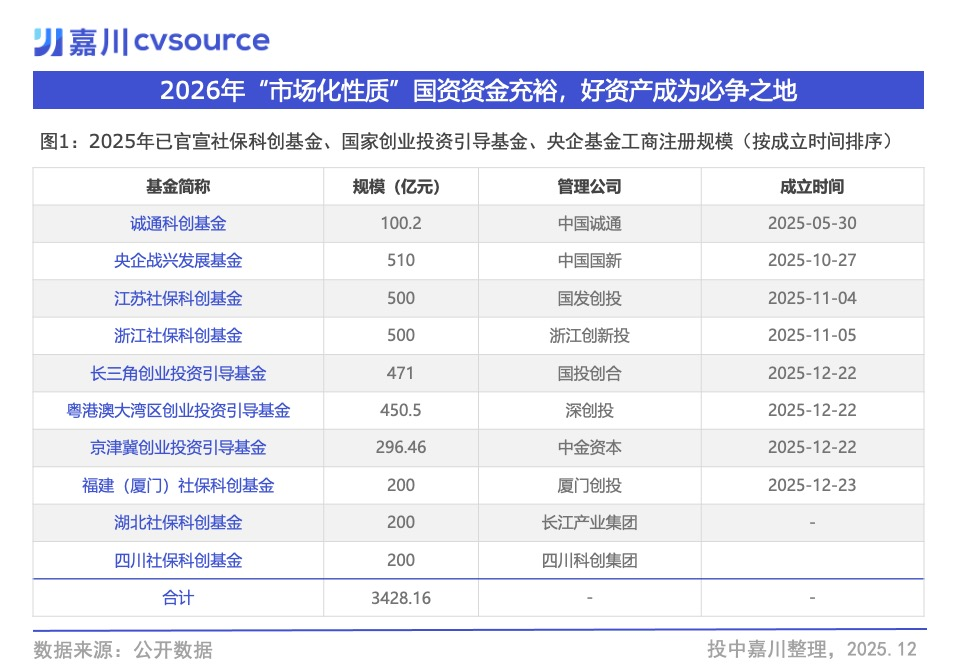The image size is (960, 669).
Task: Open the 央企战兴发展基金 link
Action: coord(178,261)
